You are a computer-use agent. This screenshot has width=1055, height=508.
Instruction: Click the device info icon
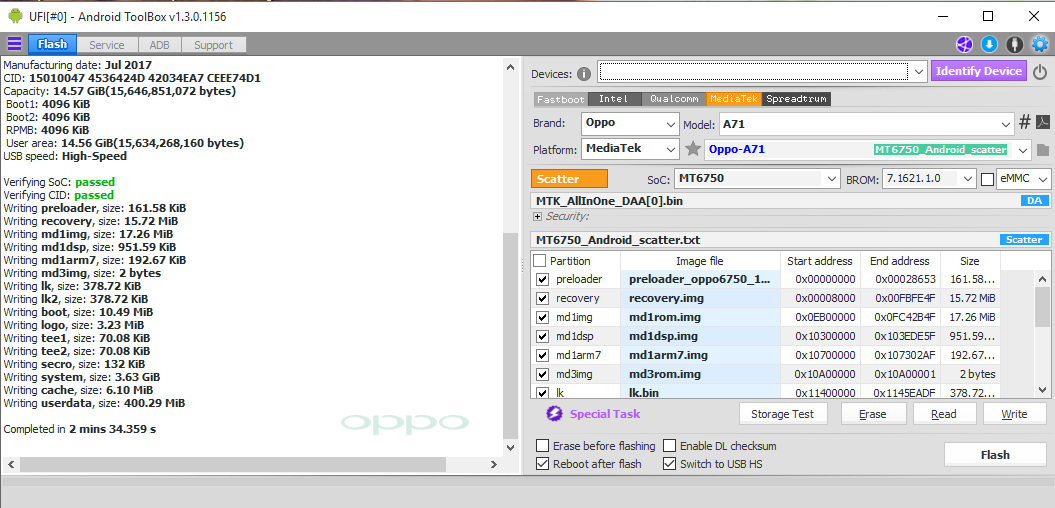coord(584,73)
